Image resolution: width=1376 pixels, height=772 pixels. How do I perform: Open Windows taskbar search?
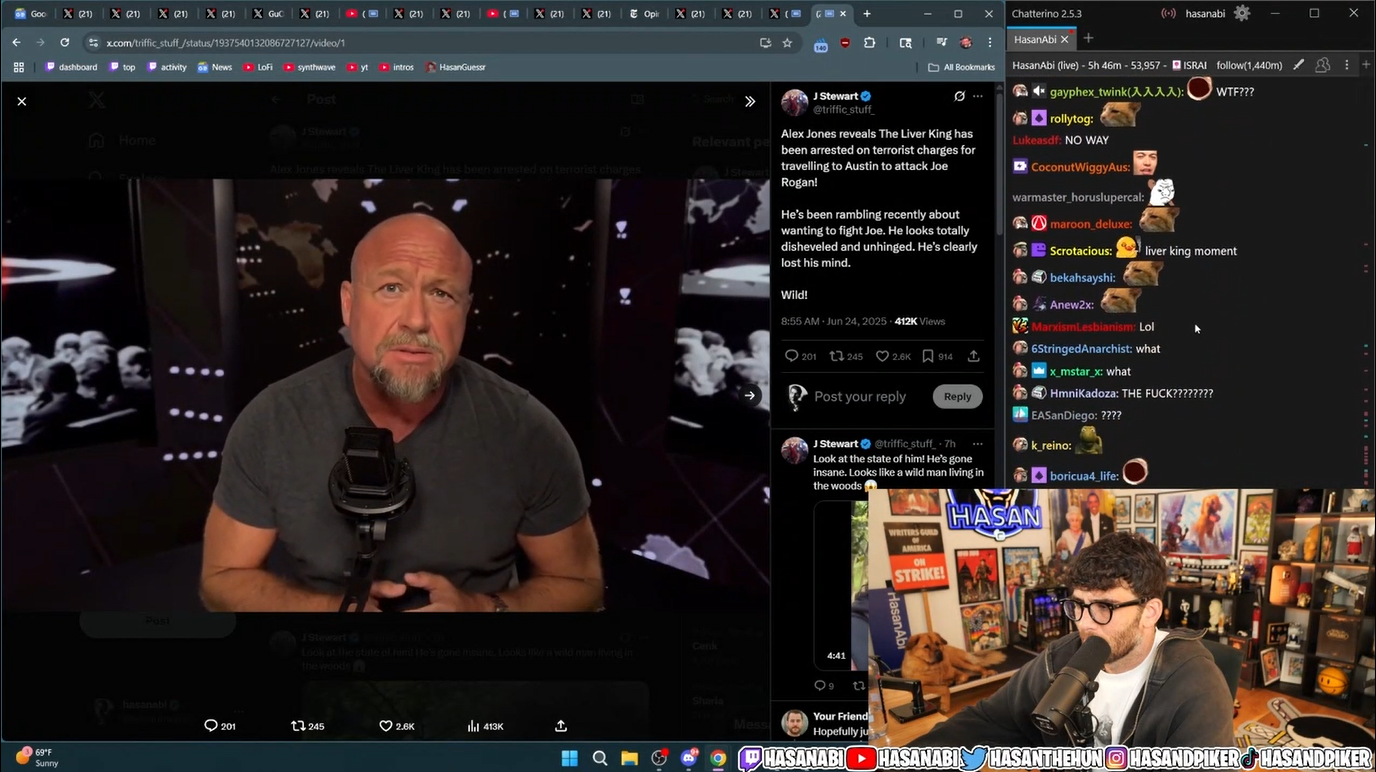600,758
